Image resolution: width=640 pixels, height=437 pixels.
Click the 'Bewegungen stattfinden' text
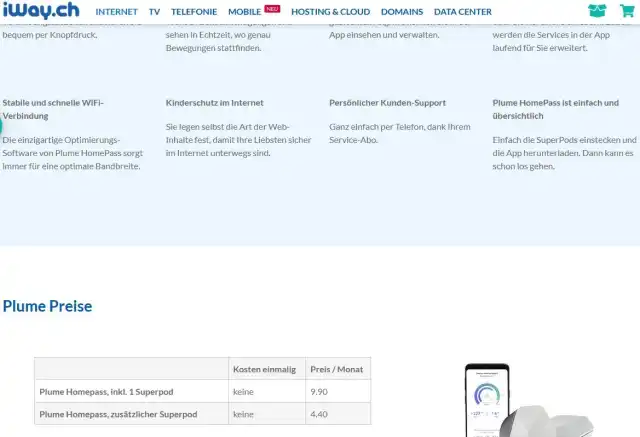(x=213, y=48)
